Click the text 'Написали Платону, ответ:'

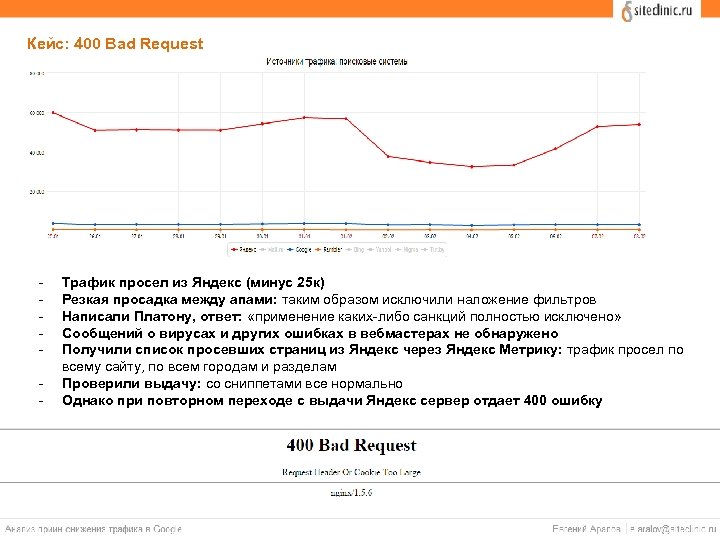coord(152,316)
